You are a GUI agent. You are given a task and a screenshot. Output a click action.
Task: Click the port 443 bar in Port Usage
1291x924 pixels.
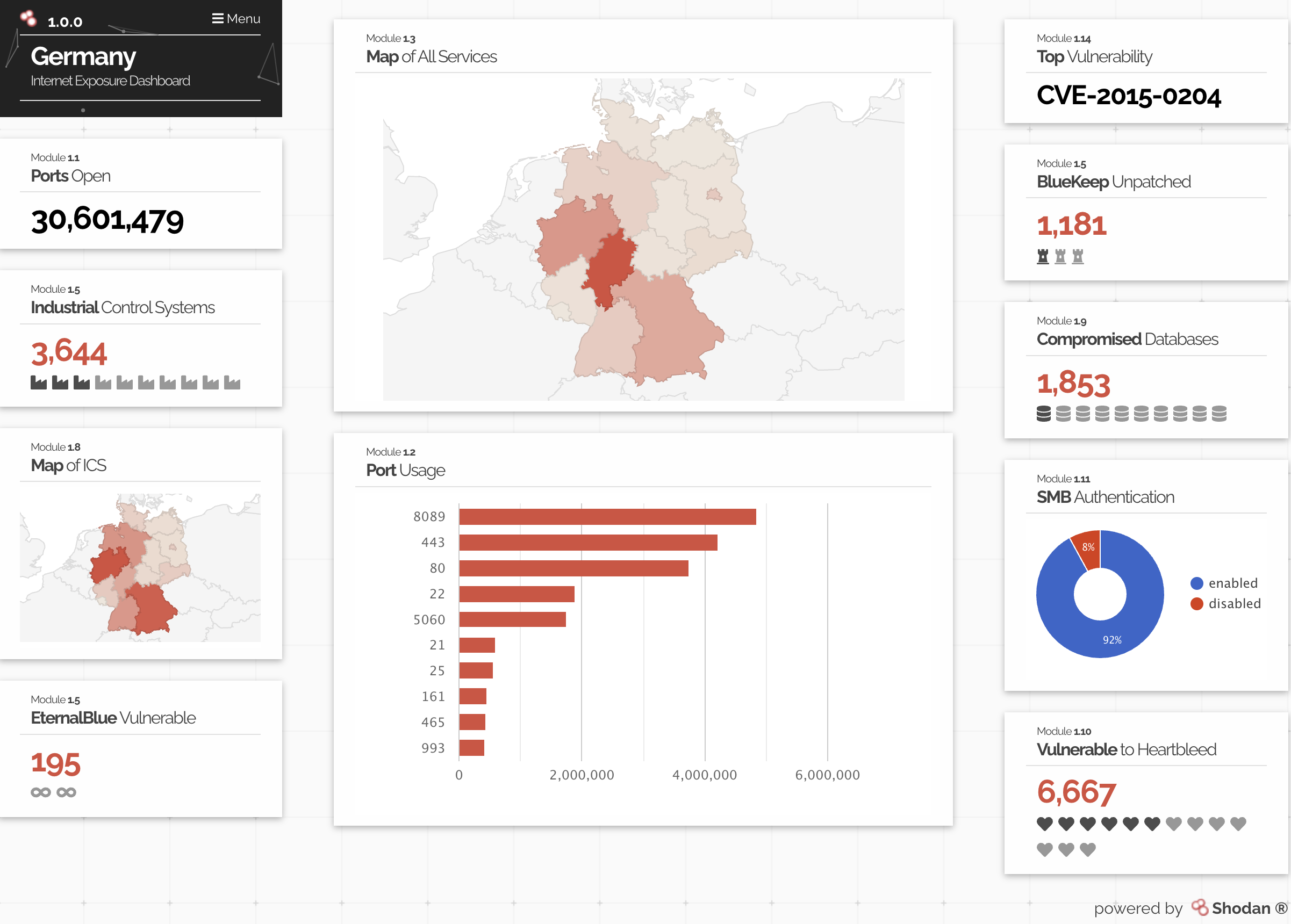(587, 542)
